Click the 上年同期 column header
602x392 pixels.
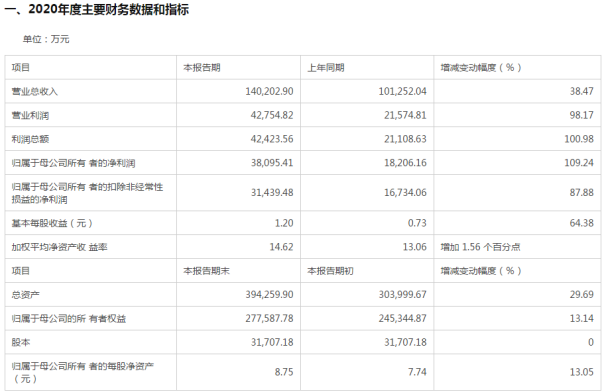326,68
